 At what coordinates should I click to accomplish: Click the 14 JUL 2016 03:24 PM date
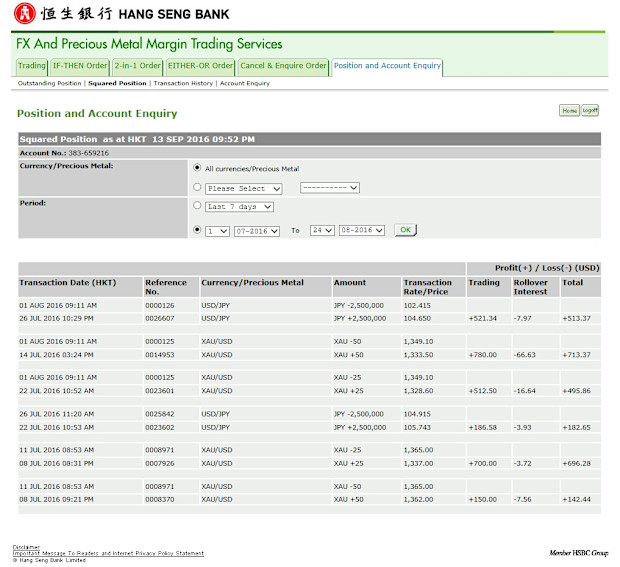[57, 355]
